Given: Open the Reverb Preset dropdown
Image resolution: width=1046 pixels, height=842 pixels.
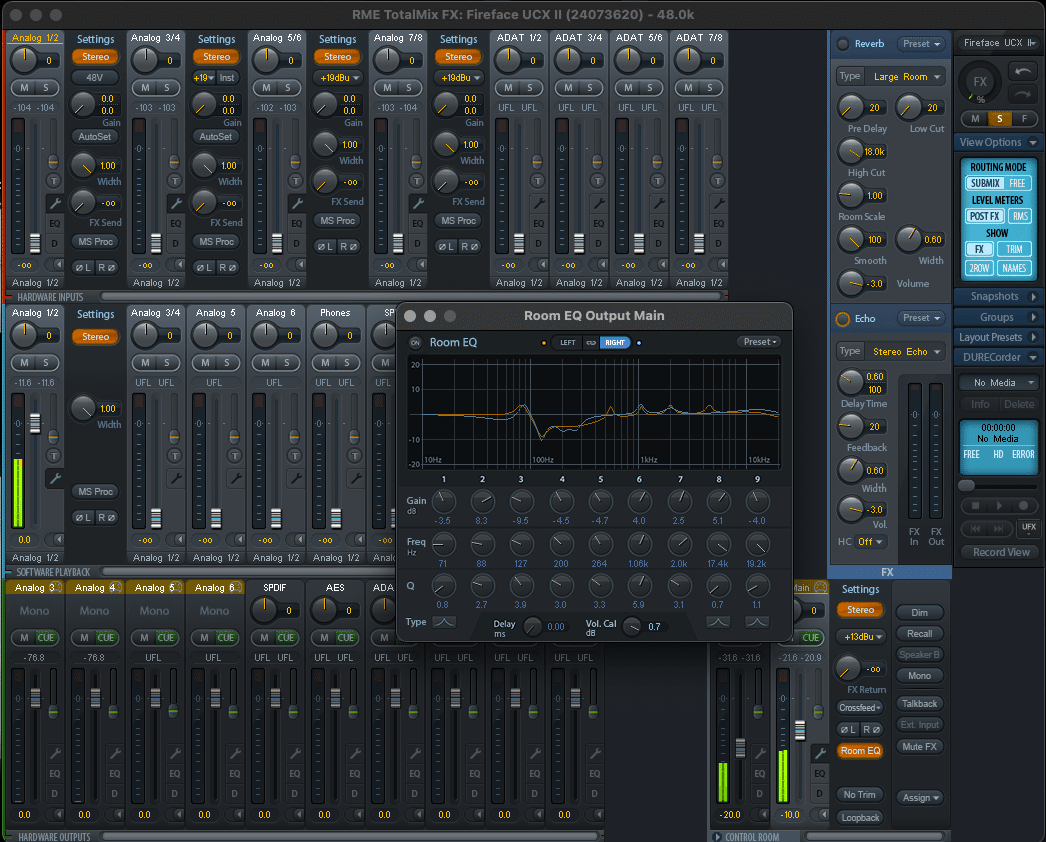Looking at the screenshot, I should 921,44.
